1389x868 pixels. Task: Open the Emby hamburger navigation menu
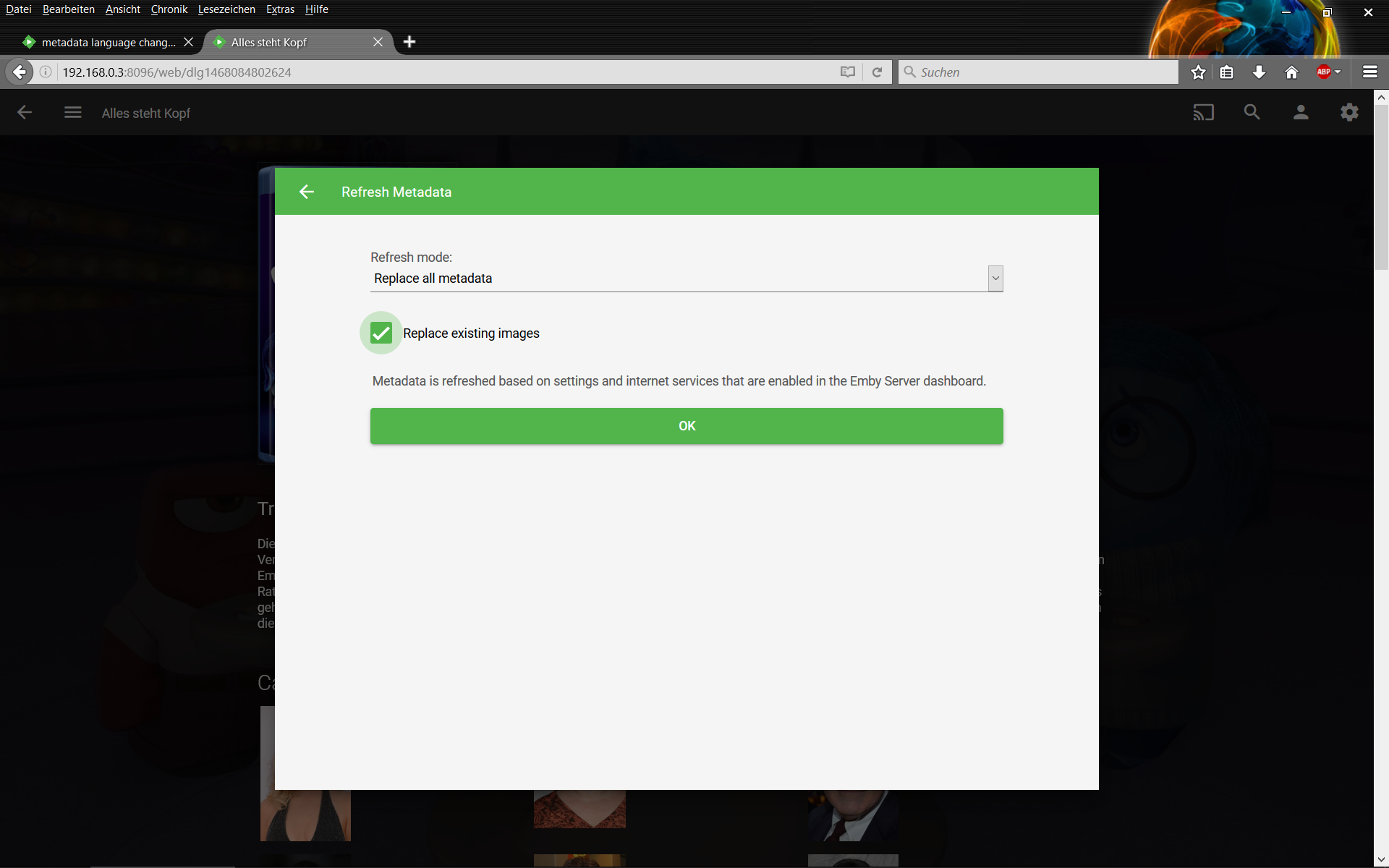click(x=72, y=113)
